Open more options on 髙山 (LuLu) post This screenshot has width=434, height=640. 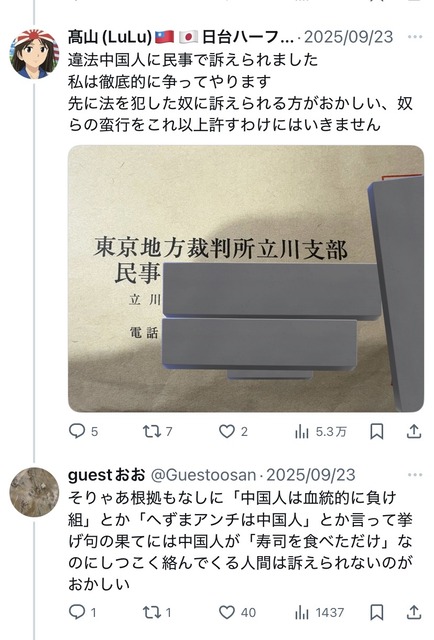coord(415,37)
